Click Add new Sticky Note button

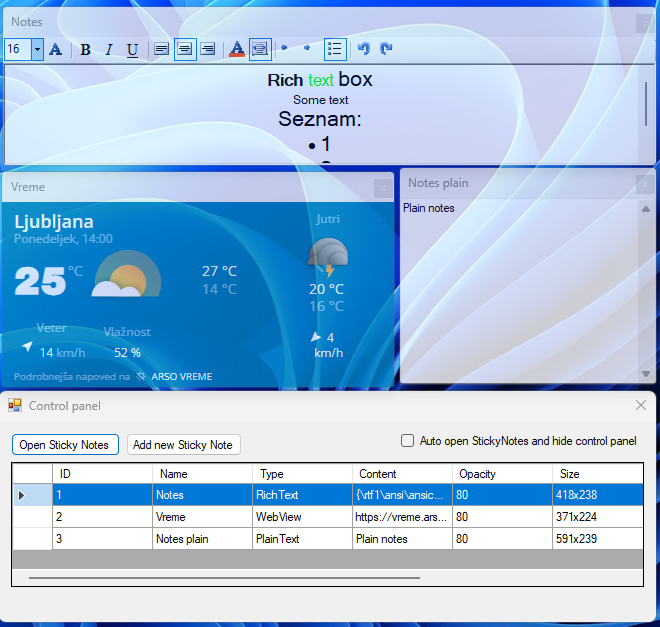click(183, 445)
